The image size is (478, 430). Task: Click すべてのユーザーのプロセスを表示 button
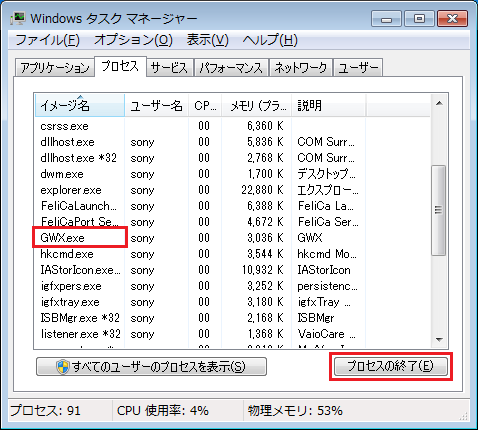[x=151, y=367]
